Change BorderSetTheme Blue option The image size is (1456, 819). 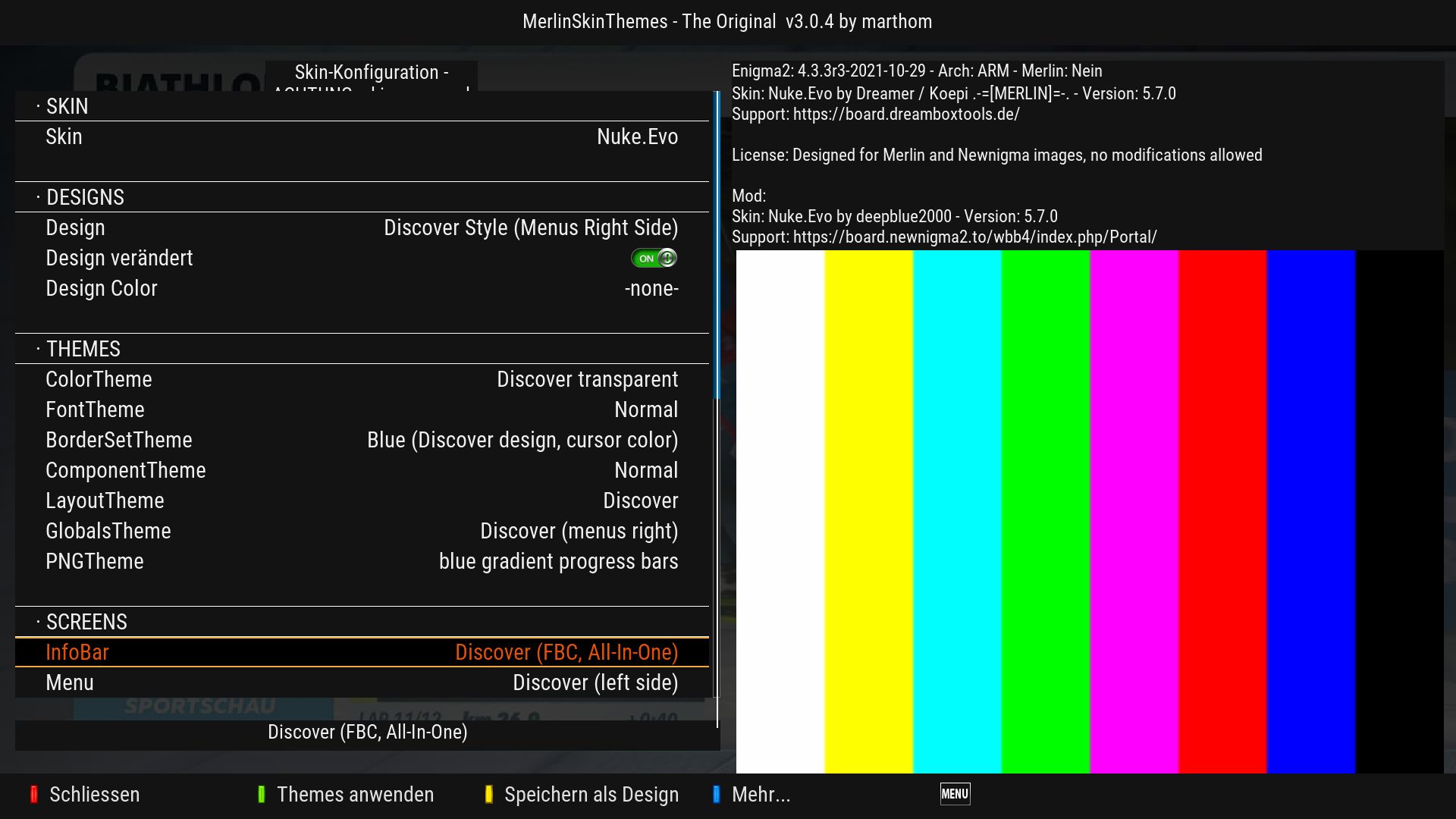pyautogui.click(x=522, y=440)
